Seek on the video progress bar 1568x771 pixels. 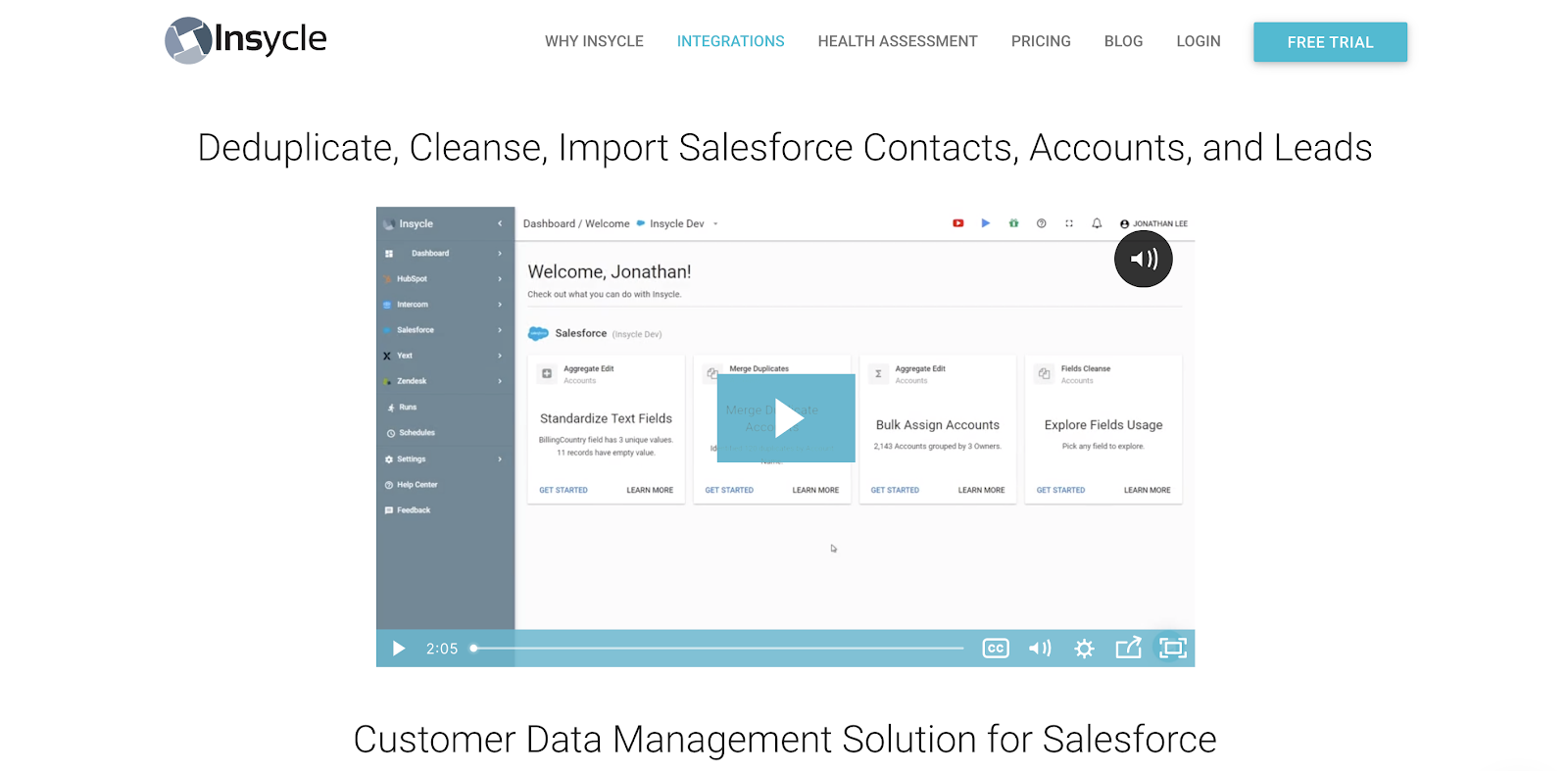tap(717, 649)
